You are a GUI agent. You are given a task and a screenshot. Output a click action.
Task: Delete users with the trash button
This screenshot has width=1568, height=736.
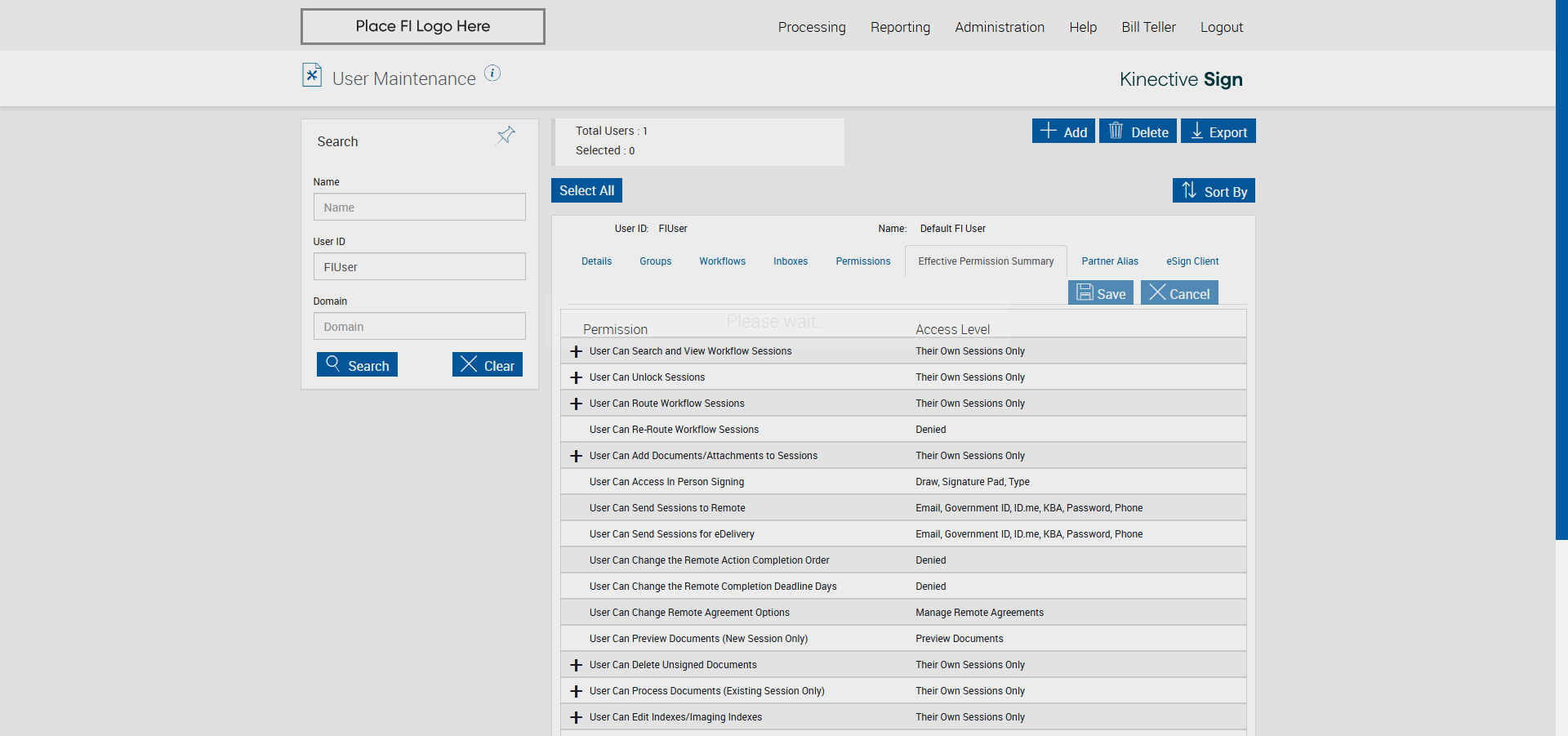coord(1138,132)
